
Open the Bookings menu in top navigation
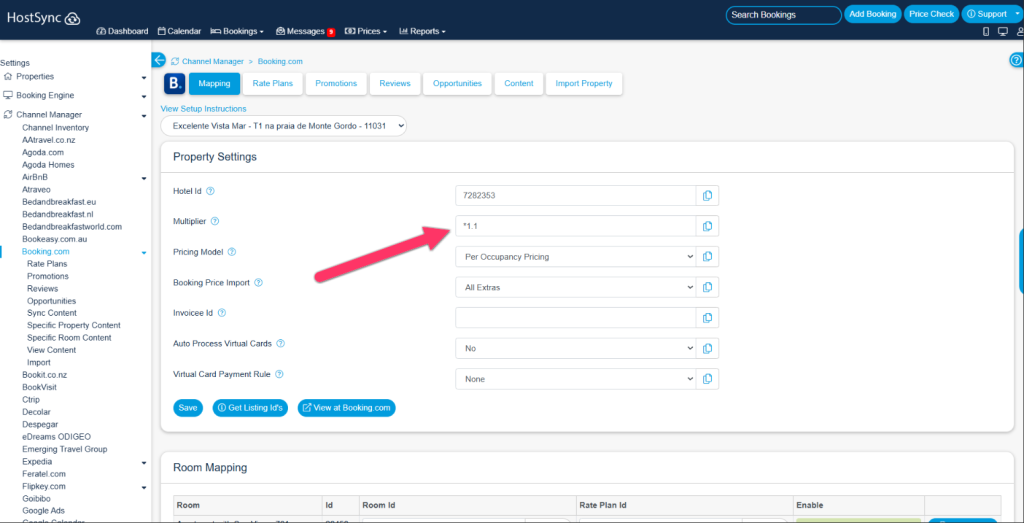[x=237, y=31]
